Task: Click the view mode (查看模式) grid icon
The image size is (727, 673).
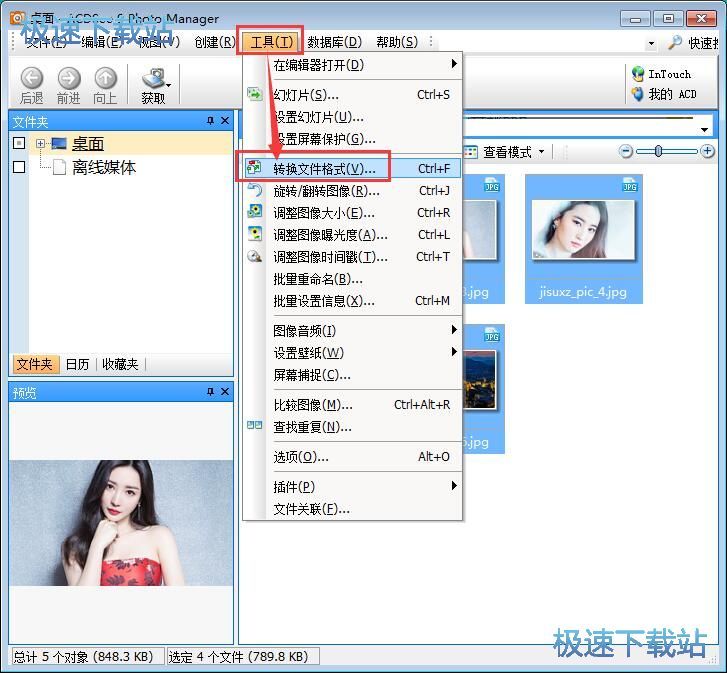Action: pyautogui.click(x=471, y=152)
